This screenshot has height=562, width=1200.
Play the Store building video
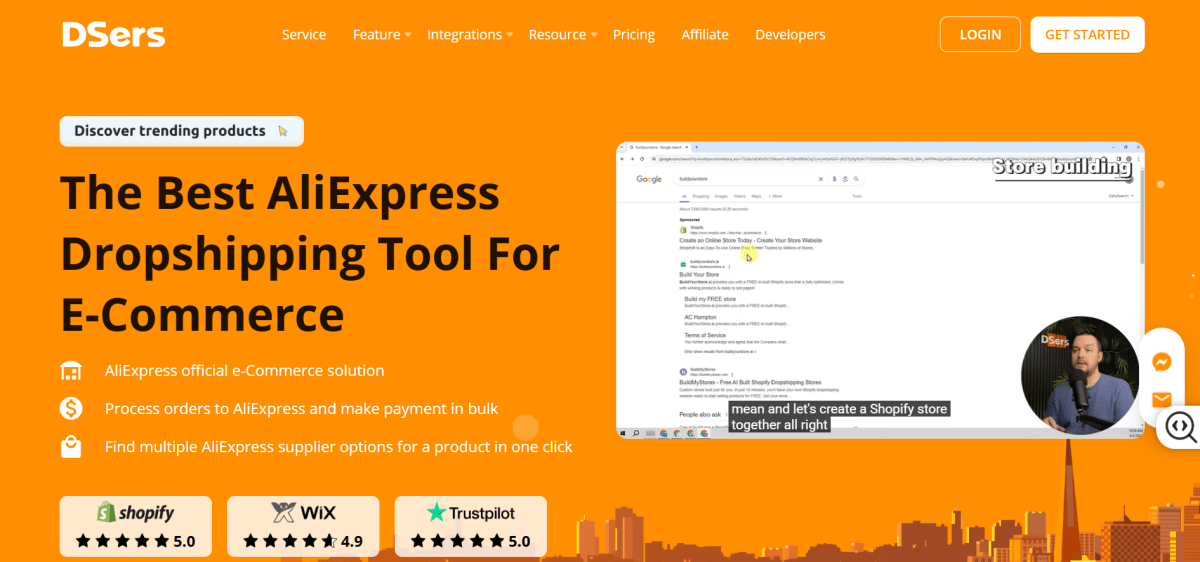[x=880, y=291]
